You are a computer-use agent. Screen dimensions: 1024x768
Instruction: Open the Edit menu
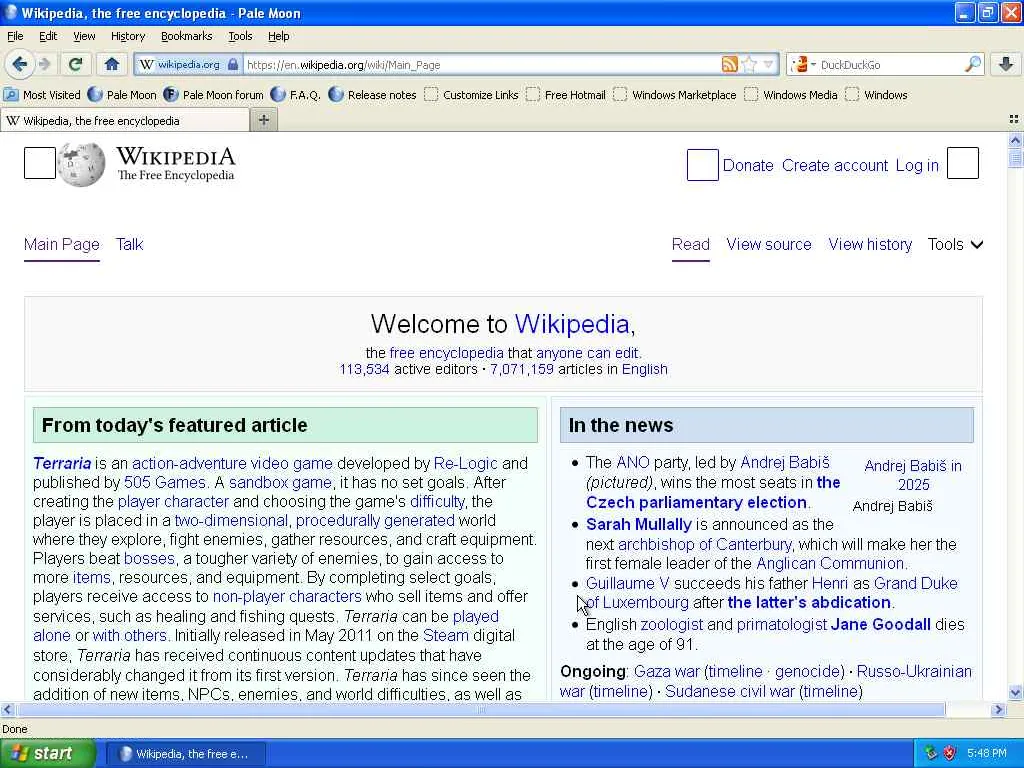point(48,36)
